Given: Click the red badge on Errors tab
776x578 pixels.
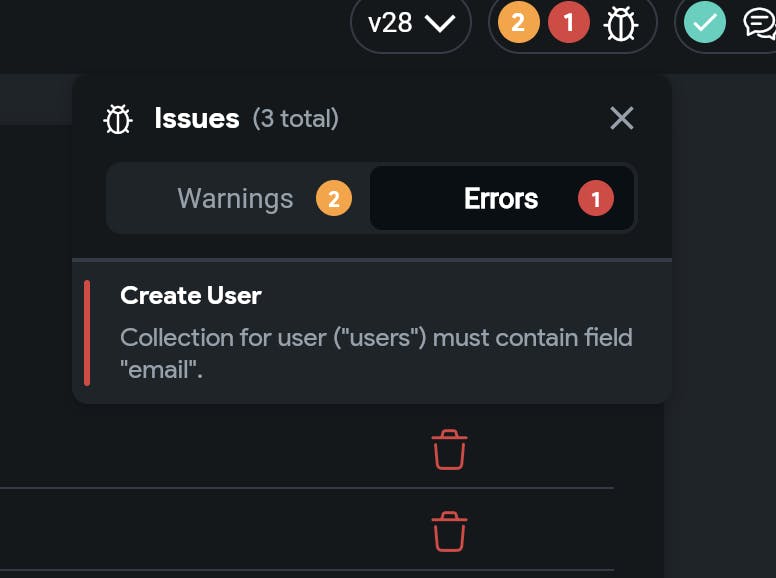Looking at the screenshot, I should 596,199.
